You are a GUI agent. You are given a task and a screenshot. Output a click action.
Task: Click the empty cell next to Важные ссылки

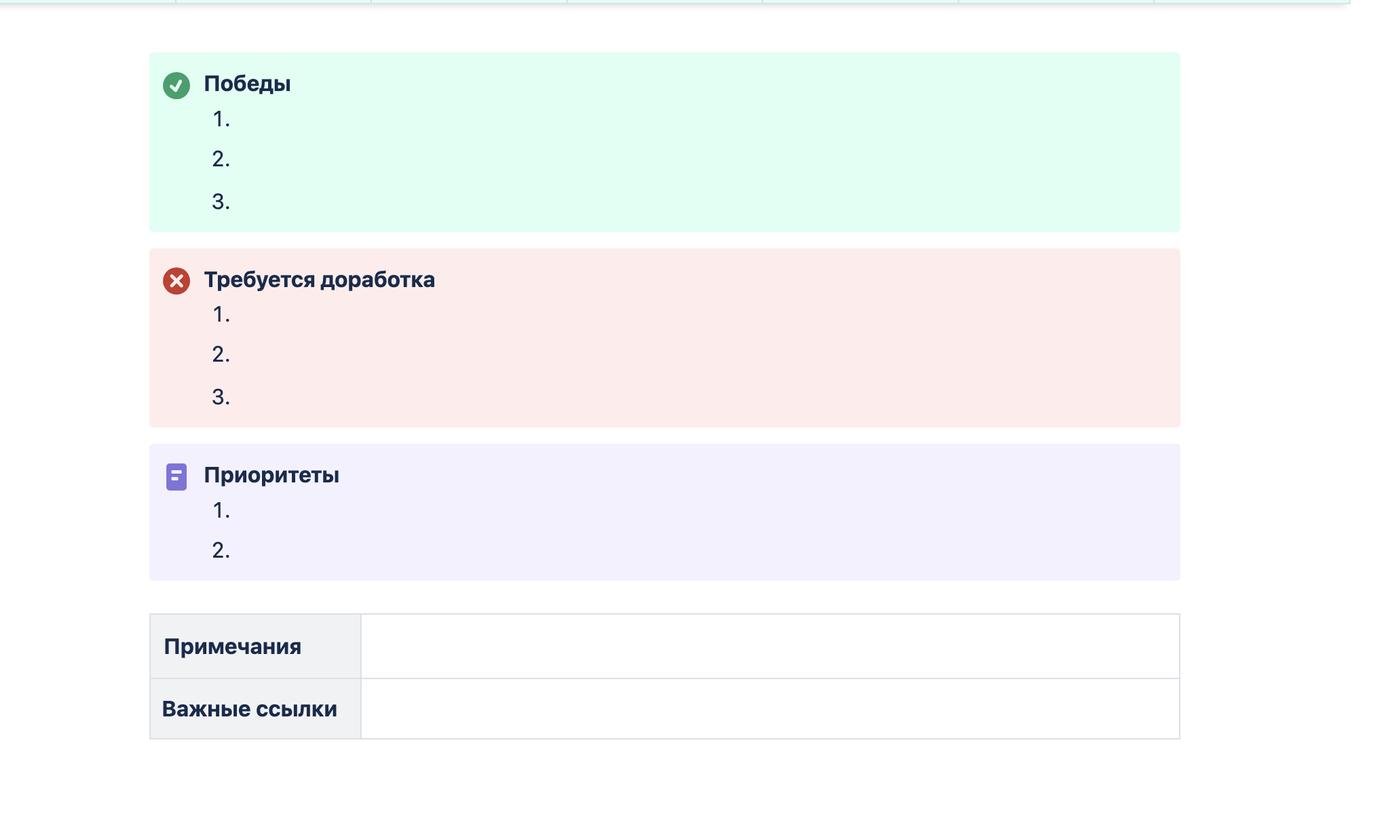coord(770,709)
